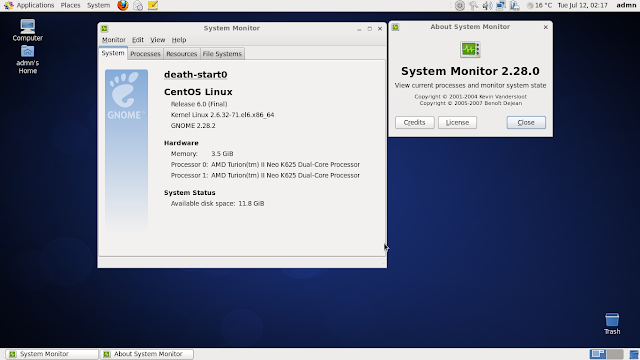Select the admn's Home folder icon
The width and height of the screenshot is (640, 360).
pyautogui.click(x=27, y=60)
